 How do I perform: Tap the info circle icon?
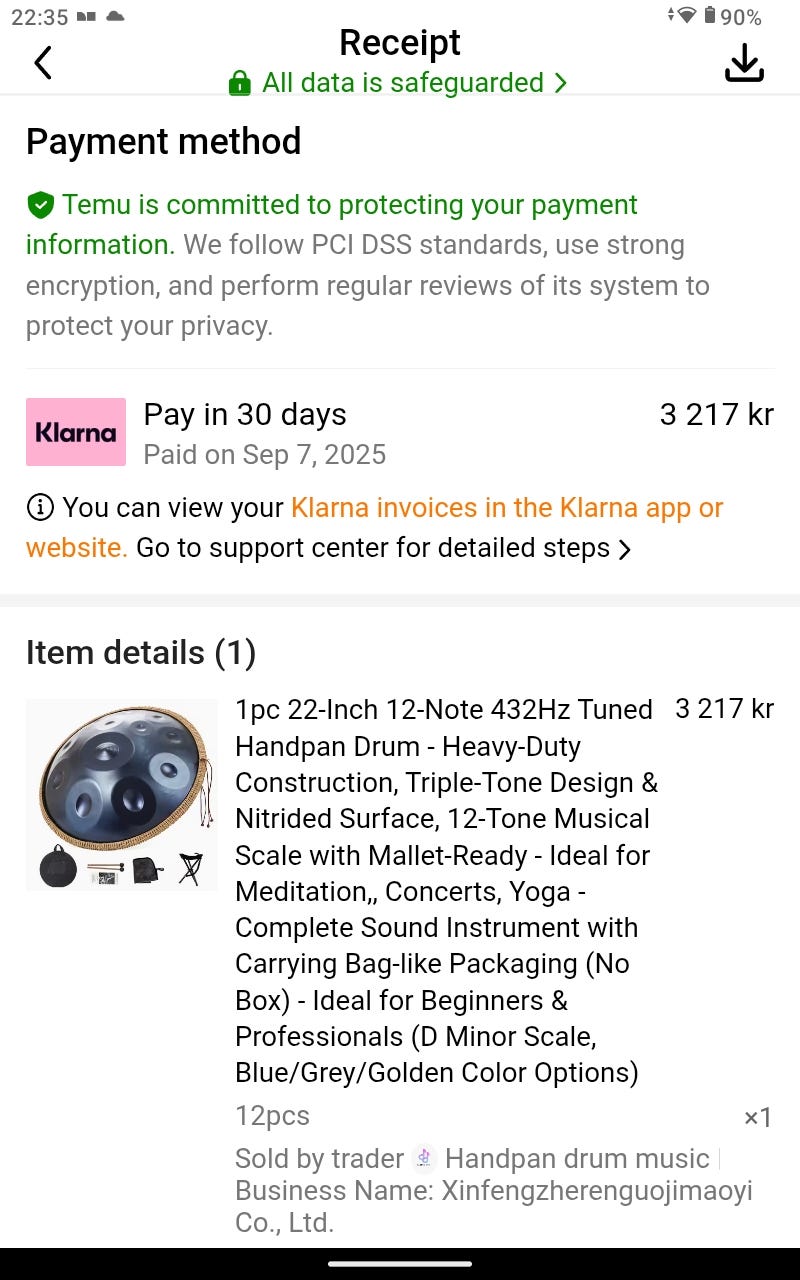coord(39,508)
